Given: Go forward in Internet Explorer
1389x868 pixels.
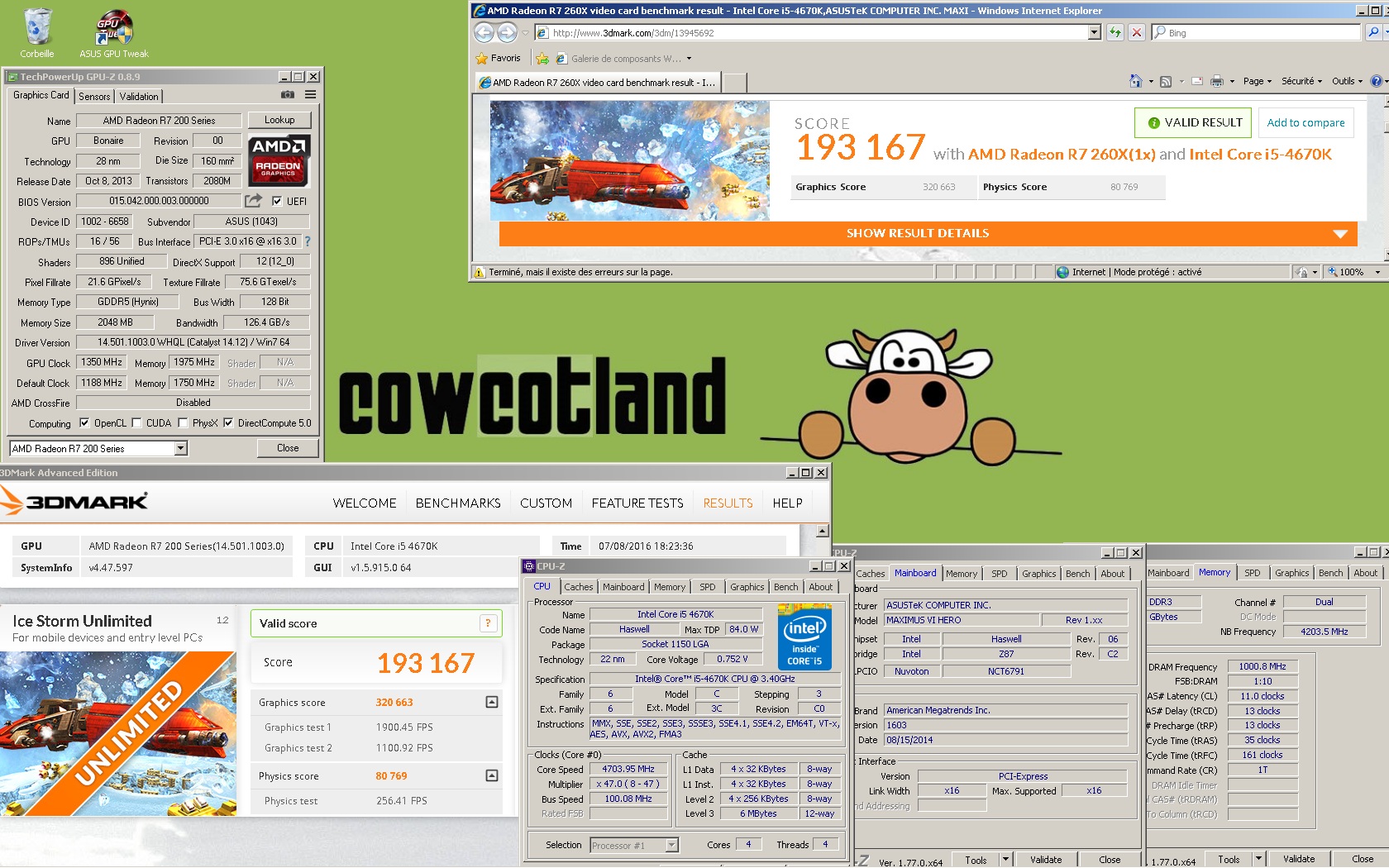Looking at the screenshot, I should (x=507, y=33).
